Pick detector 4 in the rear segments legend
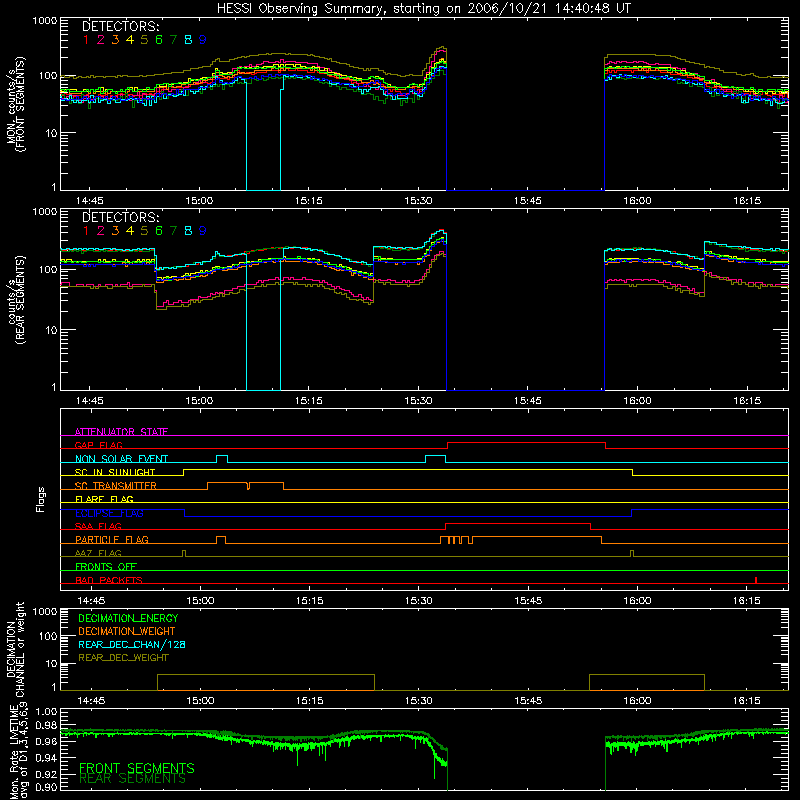 pyautogui.click(x=130, y=231)
